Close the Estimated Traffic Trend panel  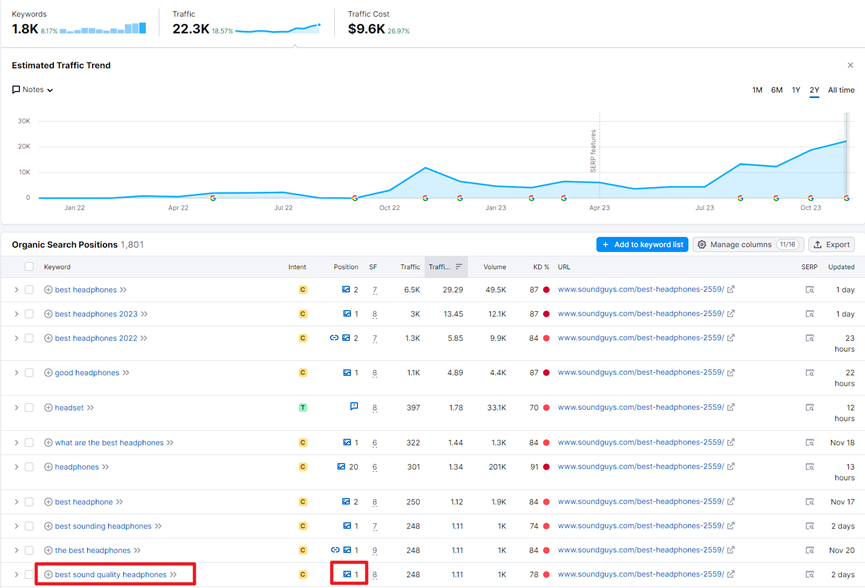(850, 66)
